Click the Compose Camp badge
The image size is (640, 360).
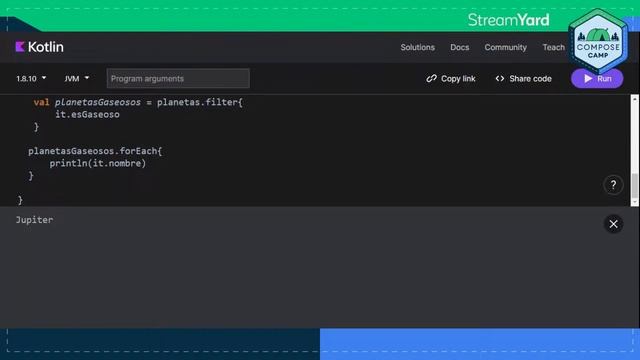pos(598,42)
